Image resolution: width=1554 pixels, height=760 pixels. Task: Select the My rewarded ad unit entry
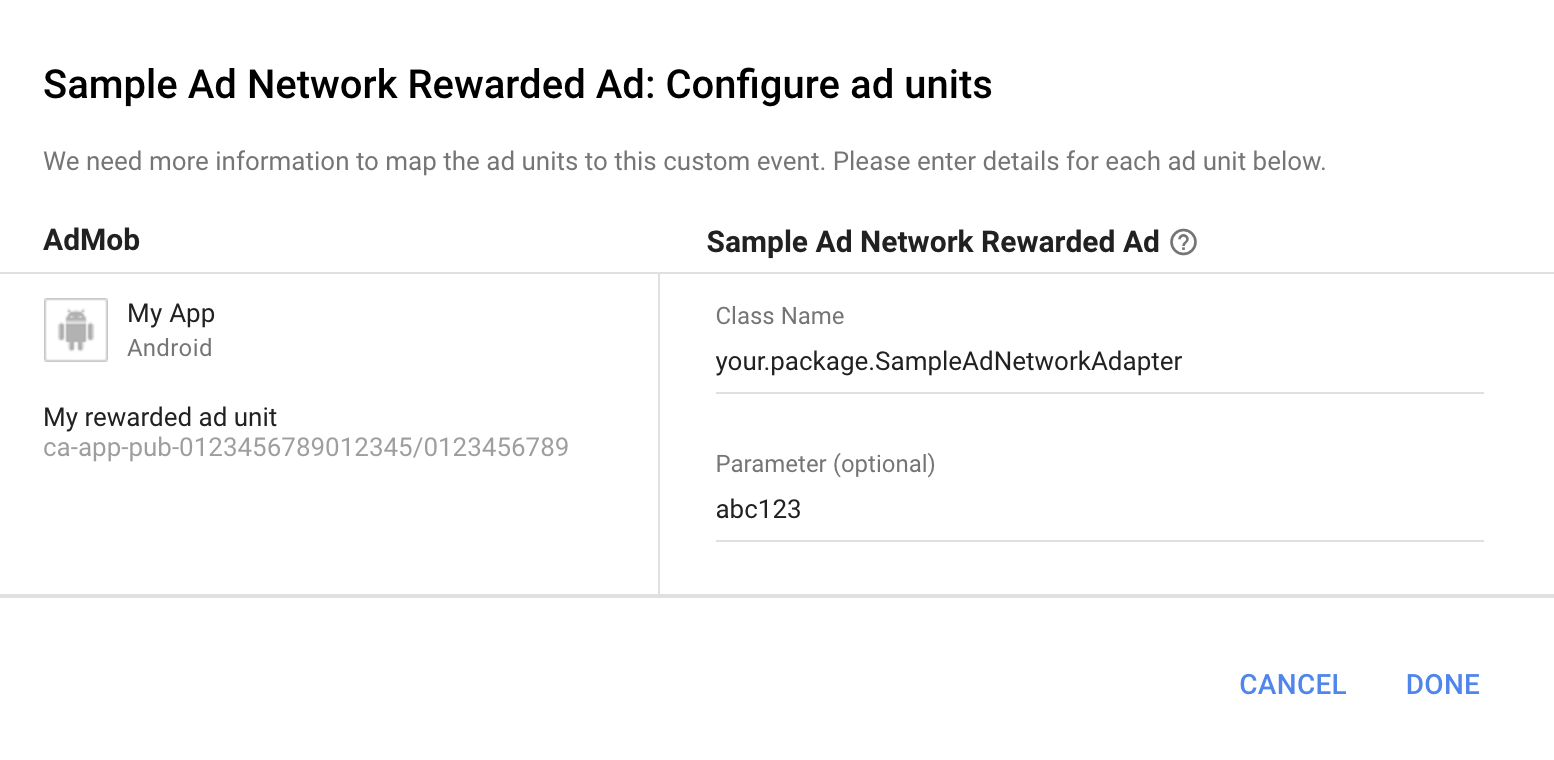(x=161, y=417)
